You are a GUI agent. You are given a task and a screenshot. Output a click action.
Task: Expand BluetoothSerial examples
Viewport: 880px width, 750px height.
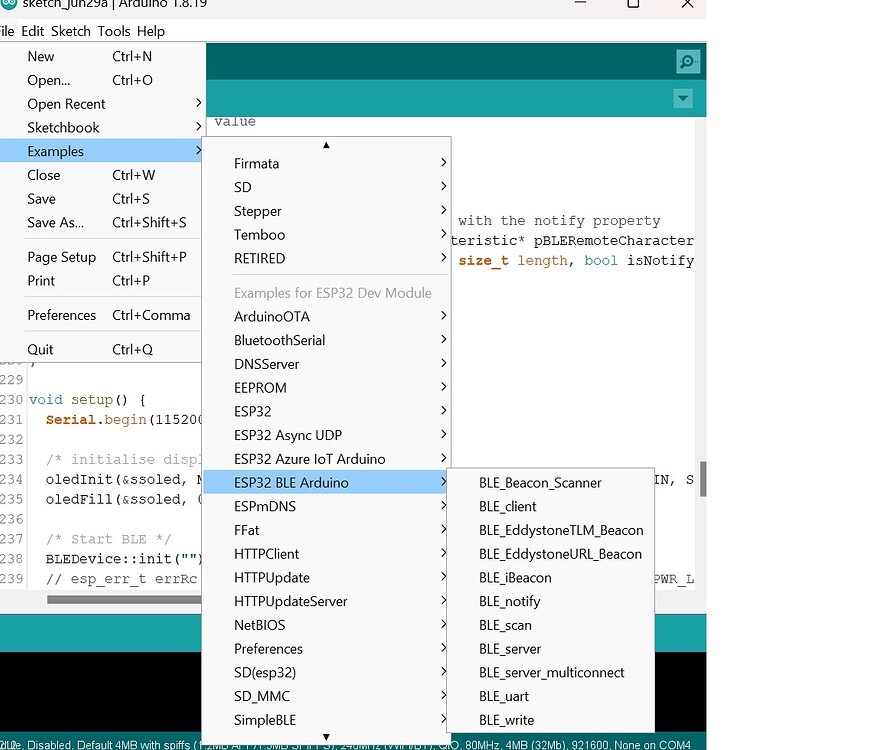coord(326,340)
